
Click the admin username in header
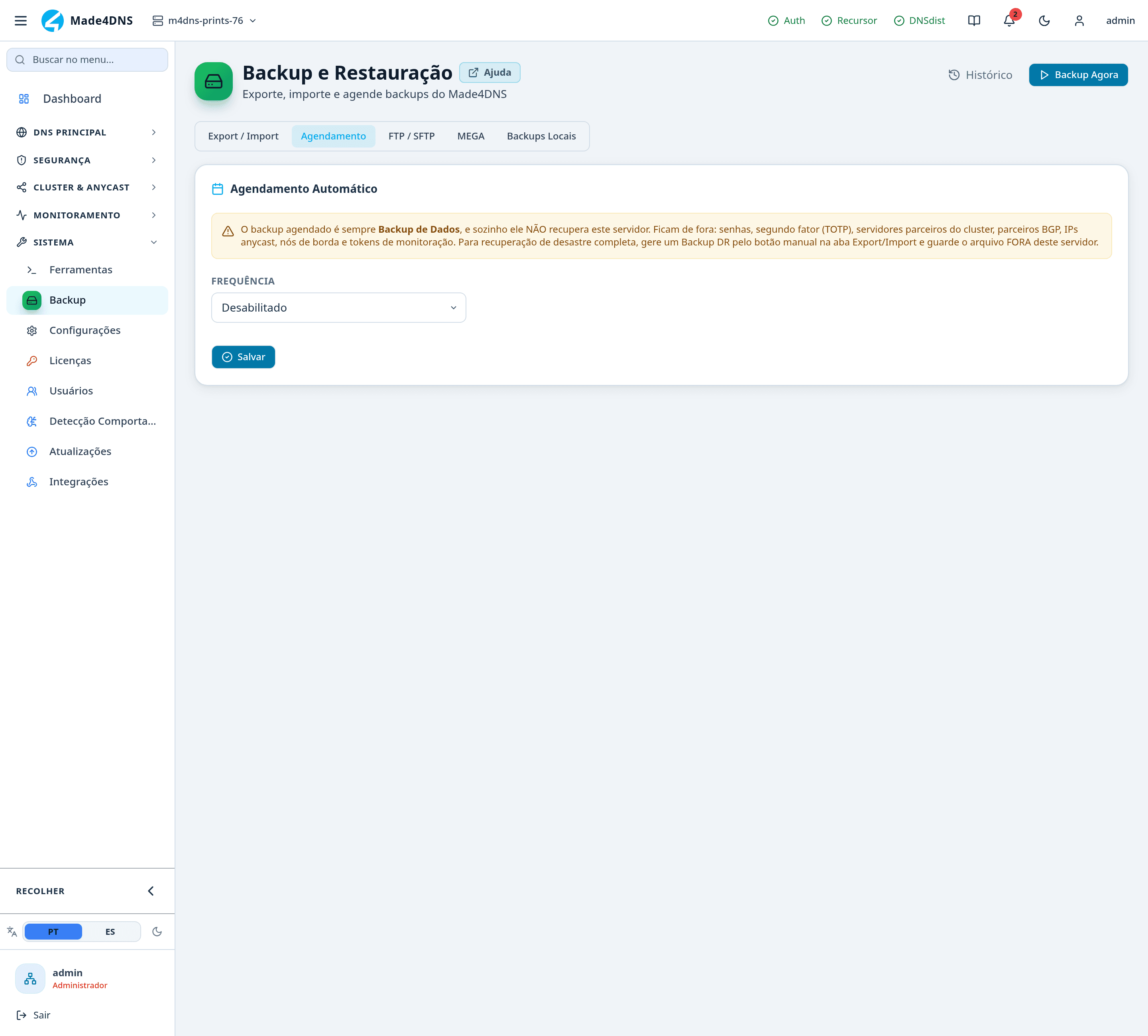pos(1120,20)
